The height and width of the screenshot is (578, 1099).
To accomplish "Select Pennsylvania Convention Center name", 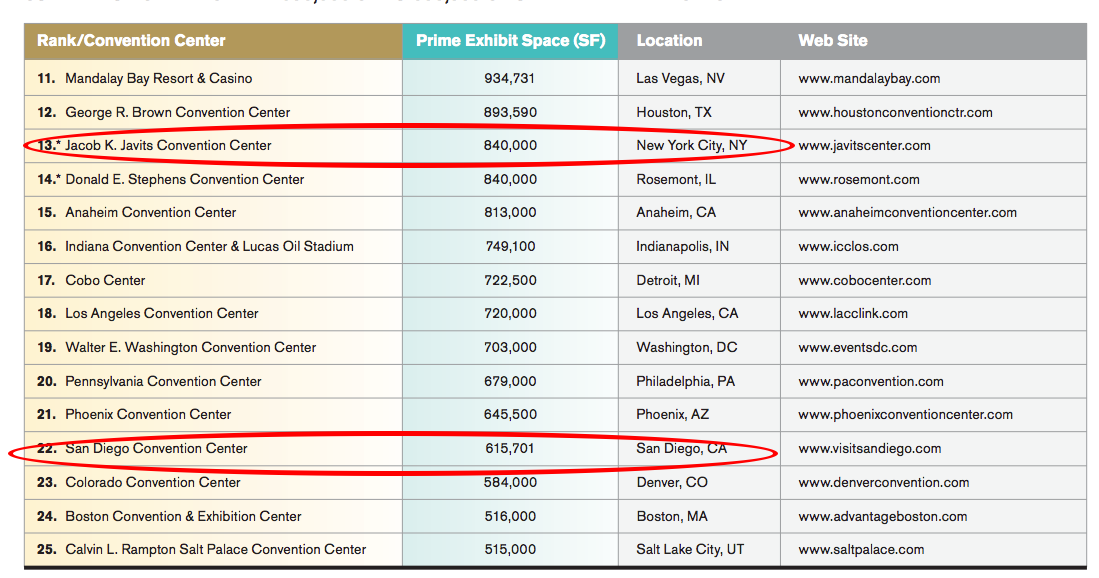I will [x=163, y=381].
